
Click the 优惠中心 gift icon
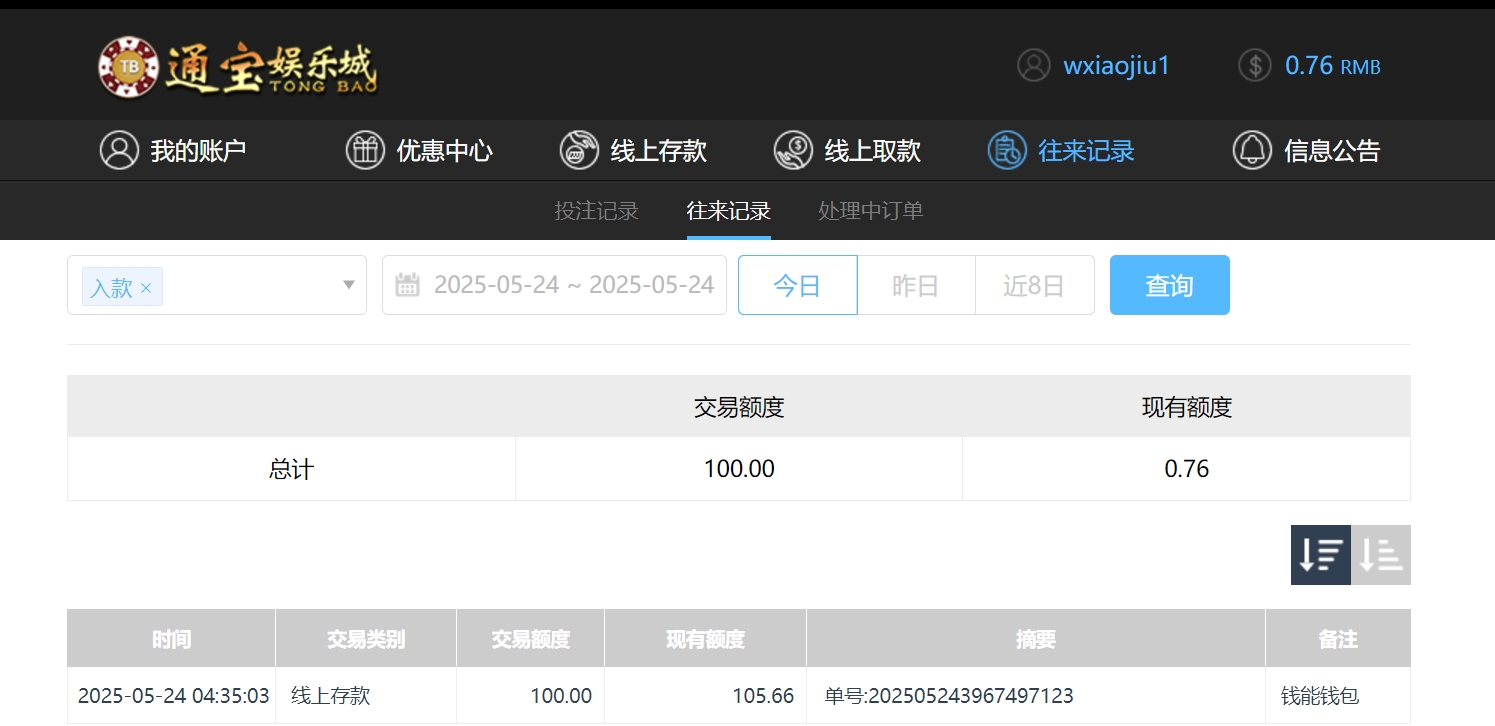point(365,151)
